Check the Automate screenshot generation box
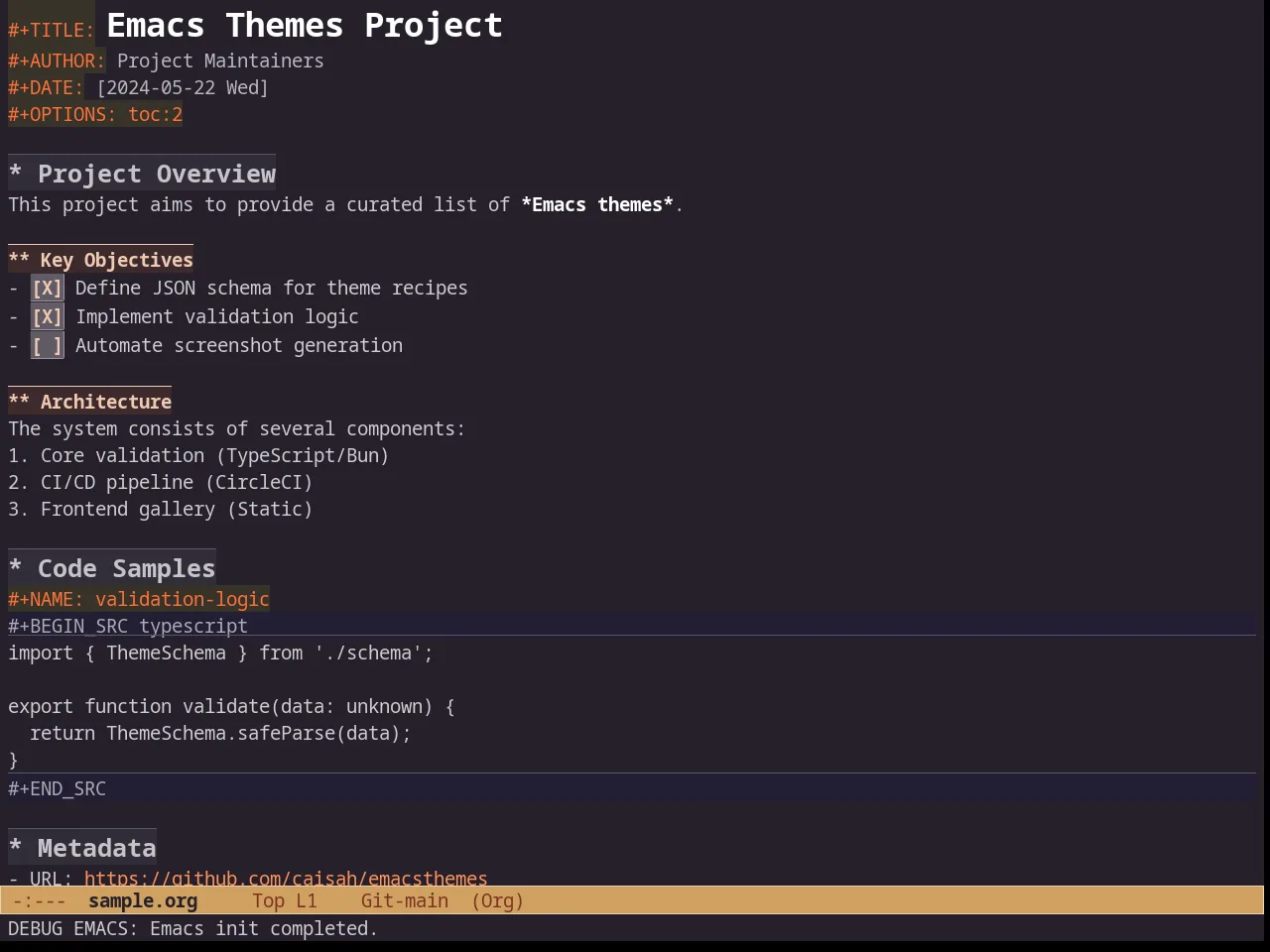Viewport: 1270px width, 952px height. tap(47, 346)
